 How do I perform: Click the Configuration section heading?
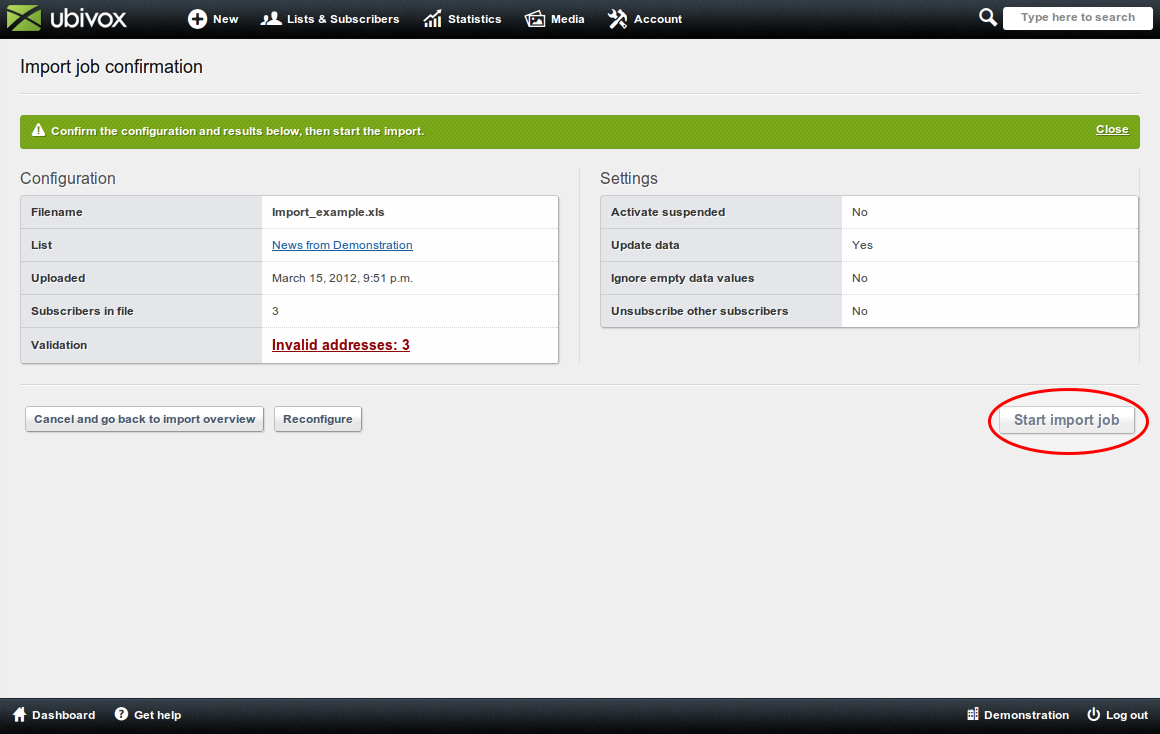pos(68,178)
